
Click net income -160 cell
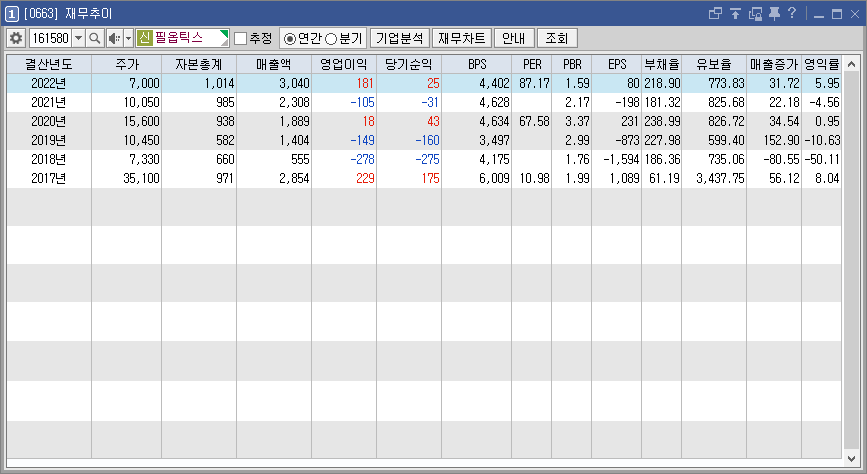pyautogui.click(x=409, y=140)
